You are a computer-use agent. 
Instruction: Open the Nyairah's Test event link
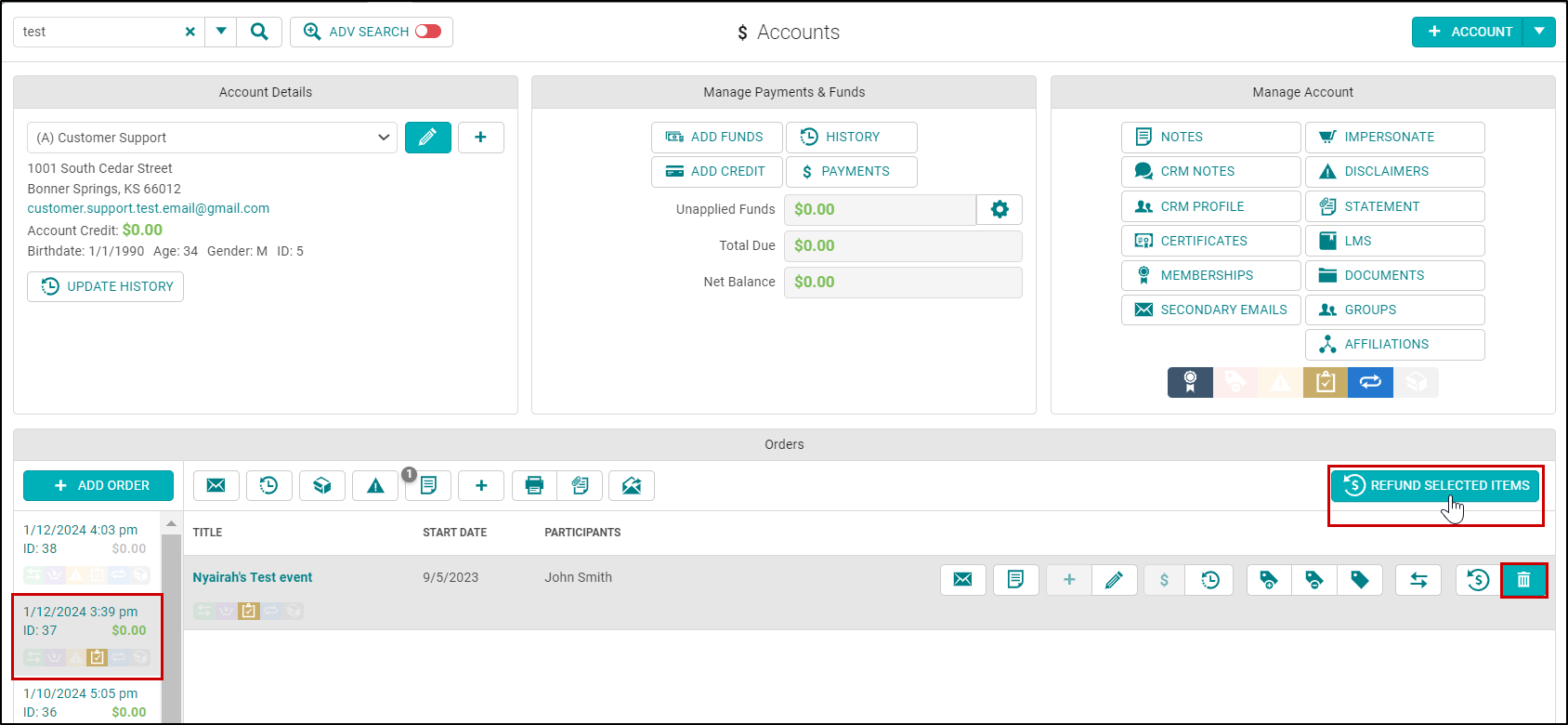253,577
